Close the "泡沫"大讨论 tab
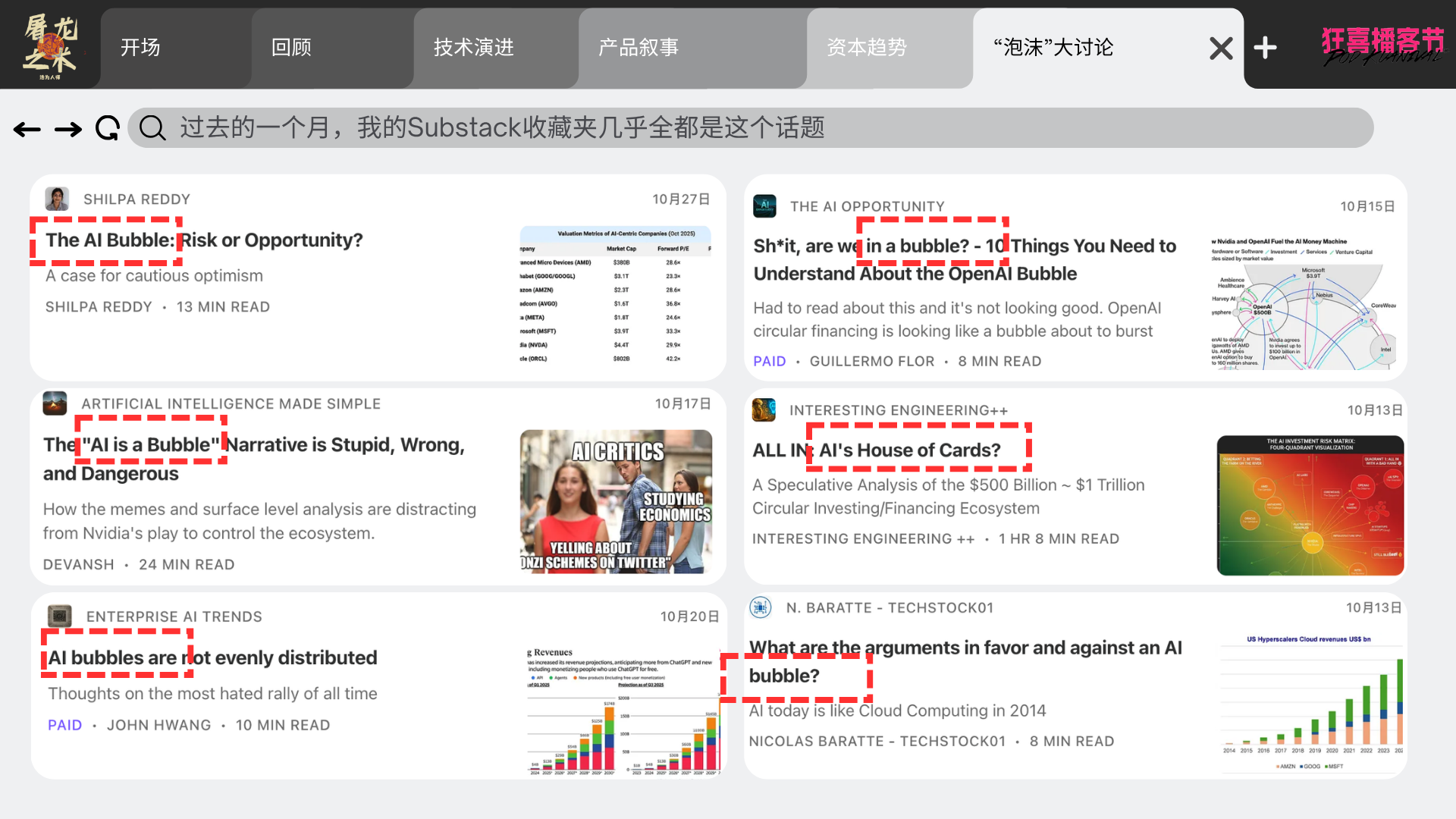Viewport: 1456px width, 819px height. [1221, 49]
